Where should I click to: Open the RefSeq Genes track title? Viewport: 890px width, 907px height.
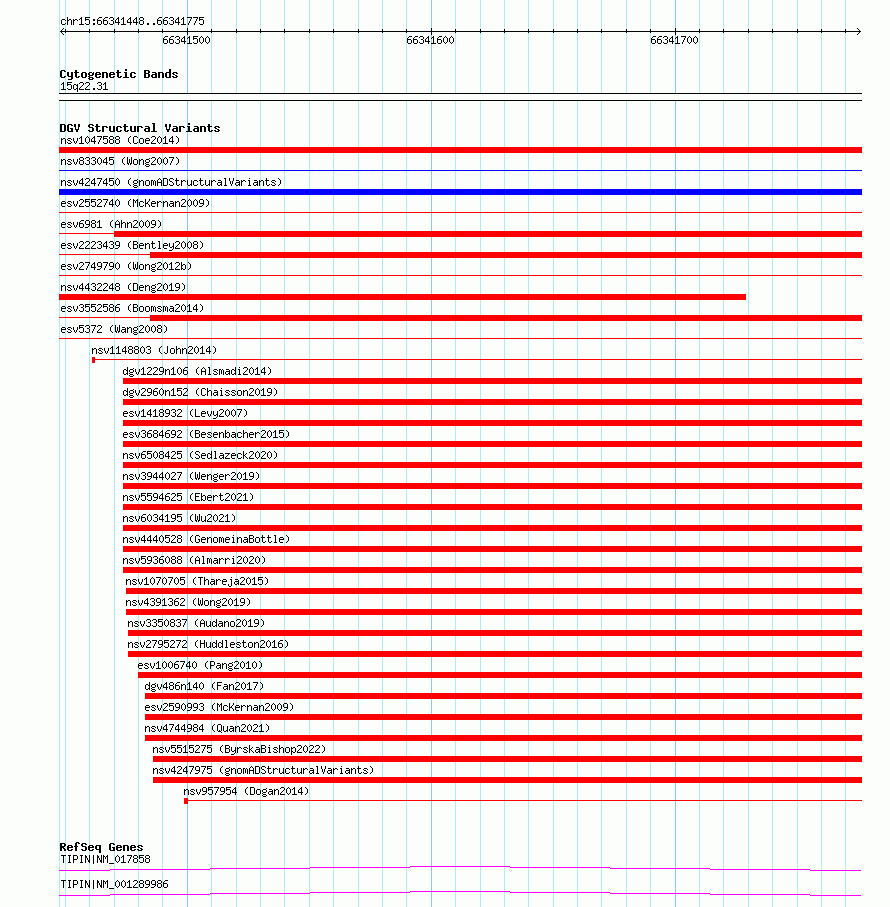click(101, 847)
